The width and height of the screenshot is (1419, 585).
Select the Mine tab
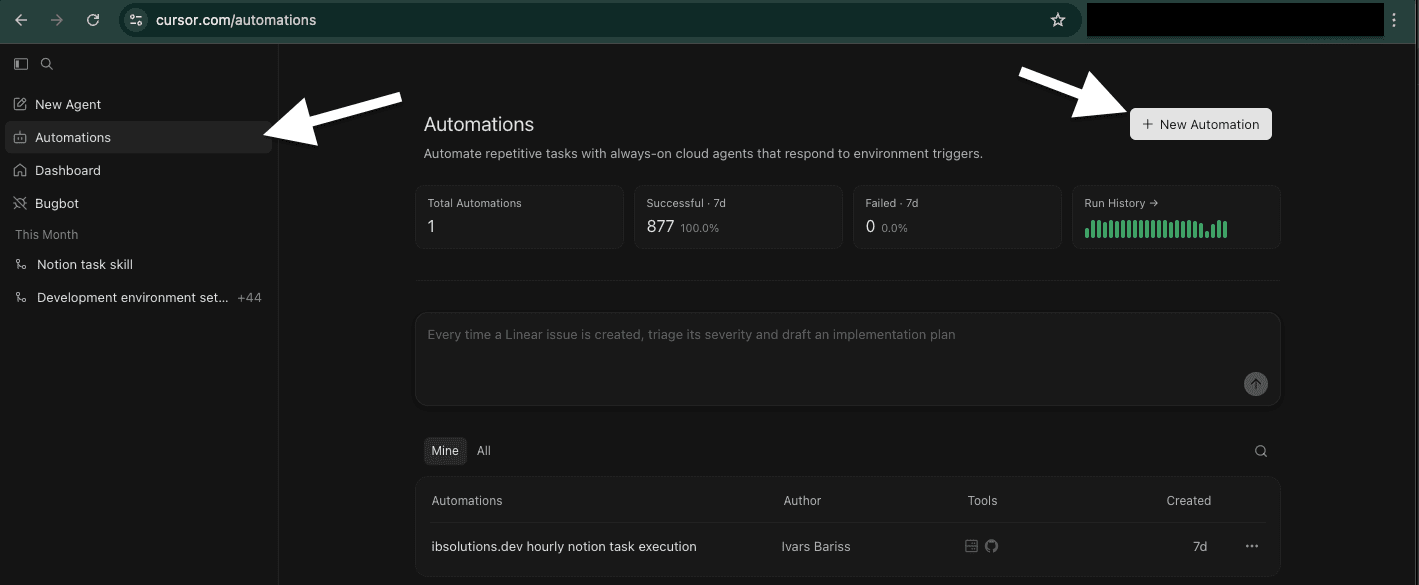(x=445, y=450)
